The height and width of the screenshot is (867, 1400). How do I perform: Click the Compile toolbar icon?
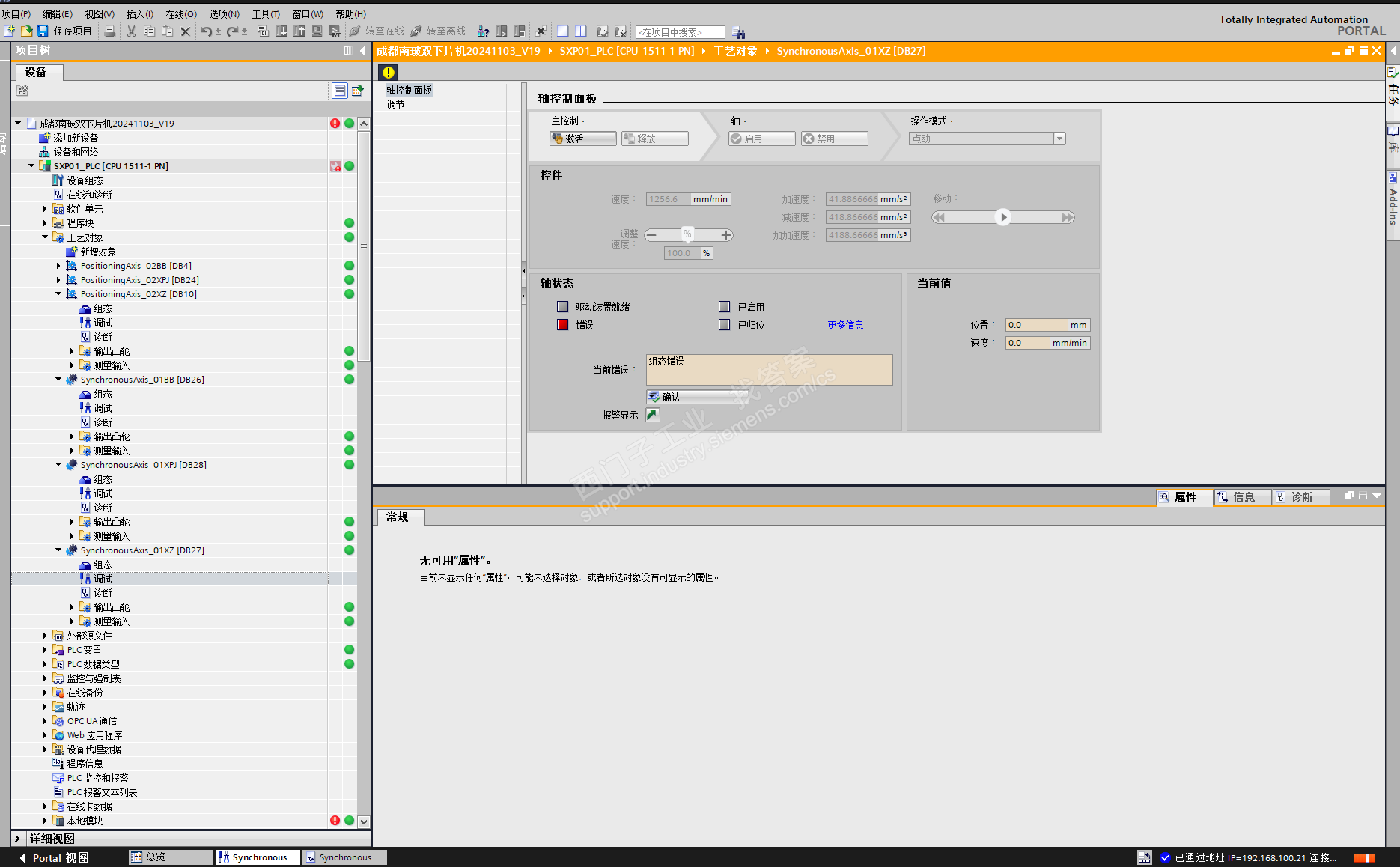[x=264, y=31]
